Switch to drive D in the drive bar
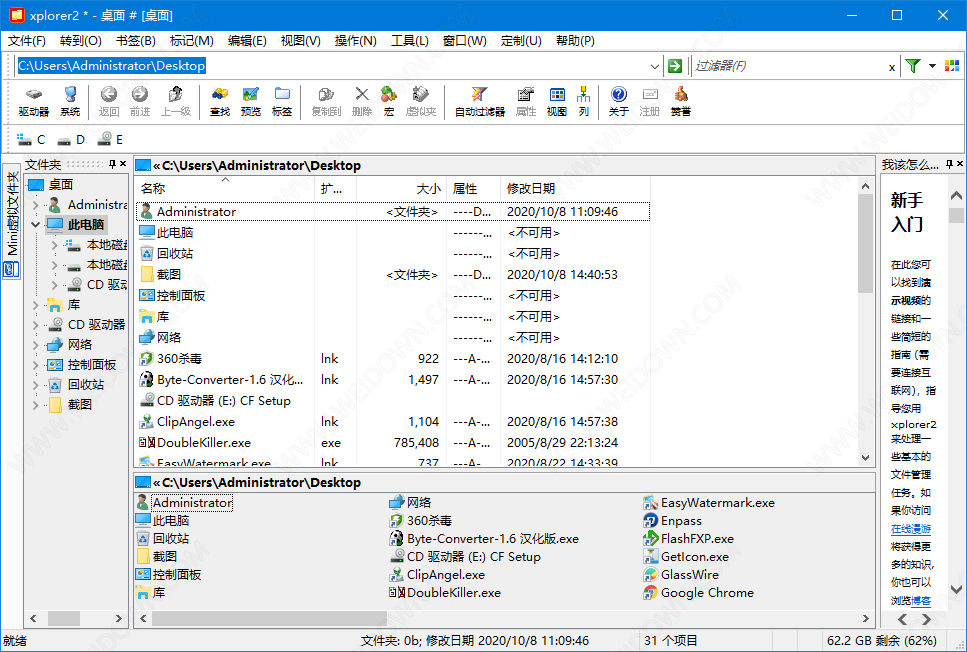 (71, 139)
